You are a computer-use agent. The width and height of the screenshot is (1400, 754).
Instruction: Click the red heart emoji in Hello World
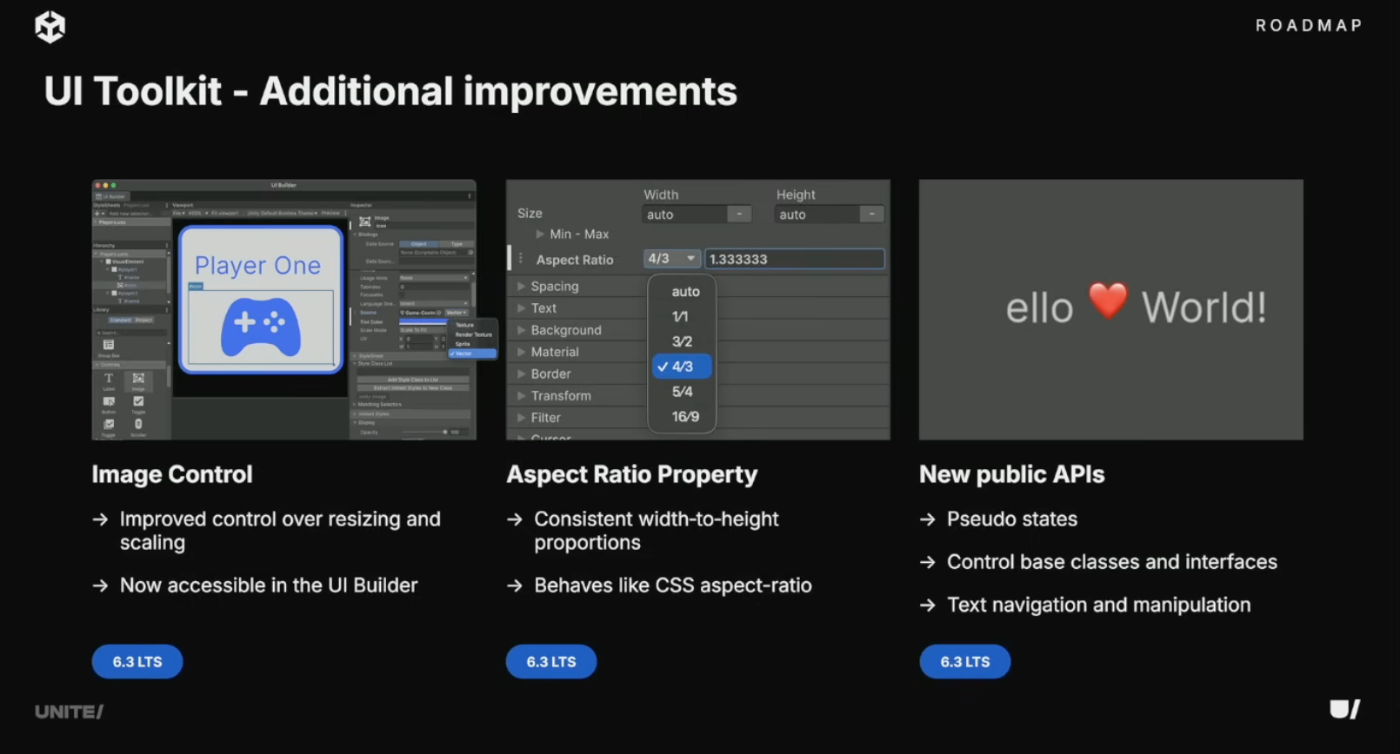click(1108, 301)
